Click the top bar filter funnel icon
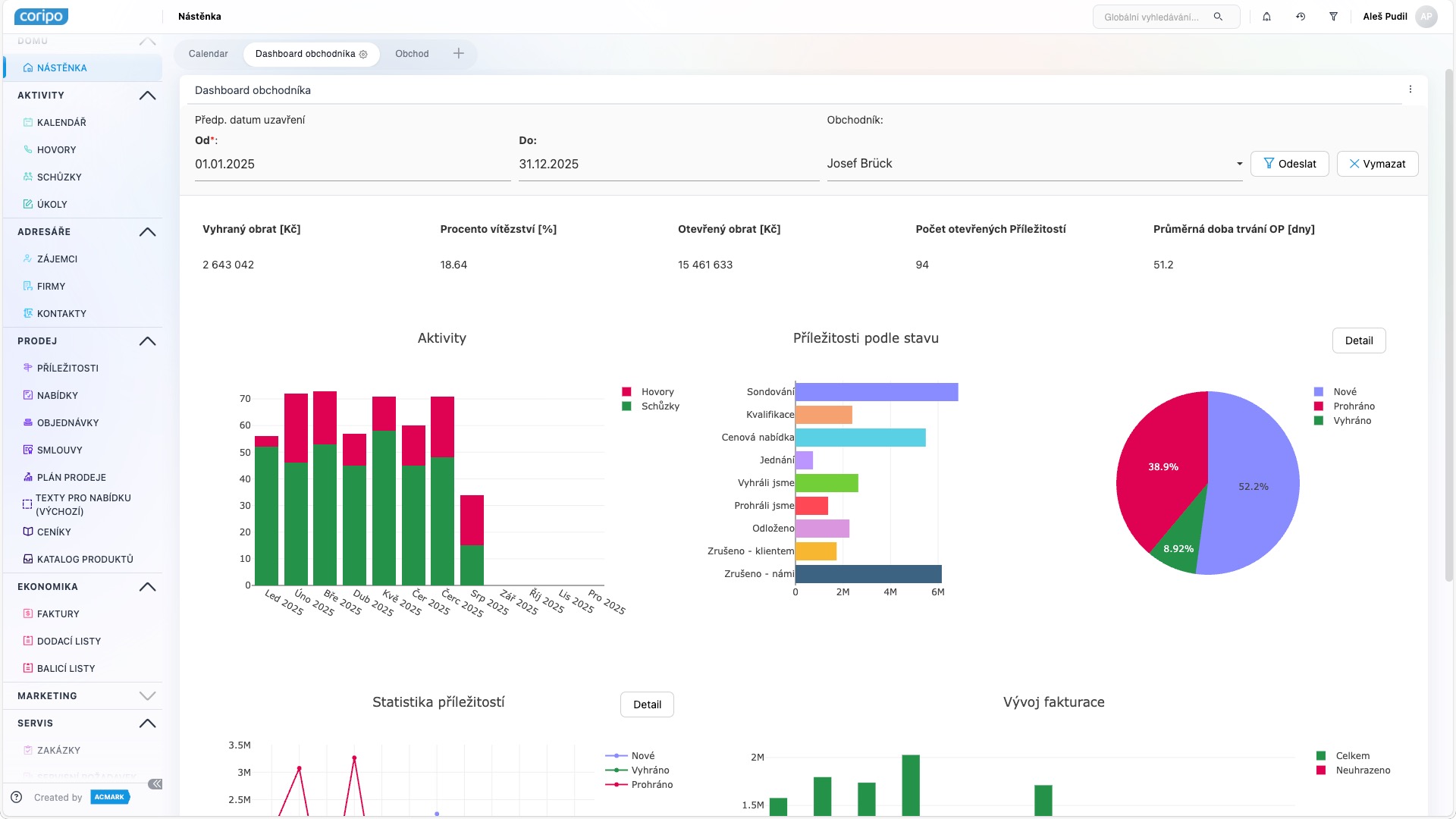Image resolution: width=1456 pixels, height=819 pixels. 1333,17
